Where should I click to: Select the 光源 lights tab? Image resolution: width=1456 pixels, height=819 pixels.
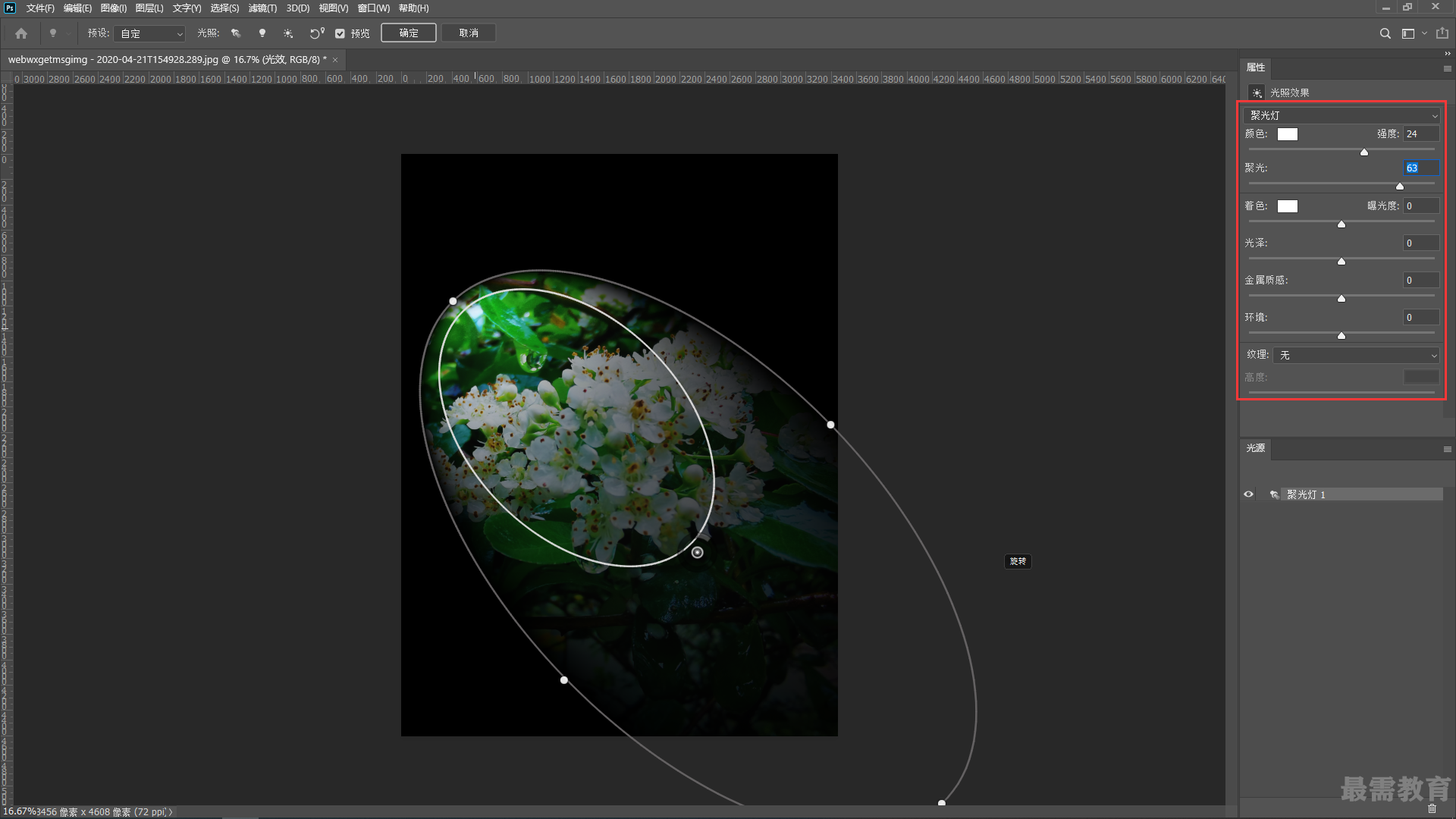tap(1256, 448)
